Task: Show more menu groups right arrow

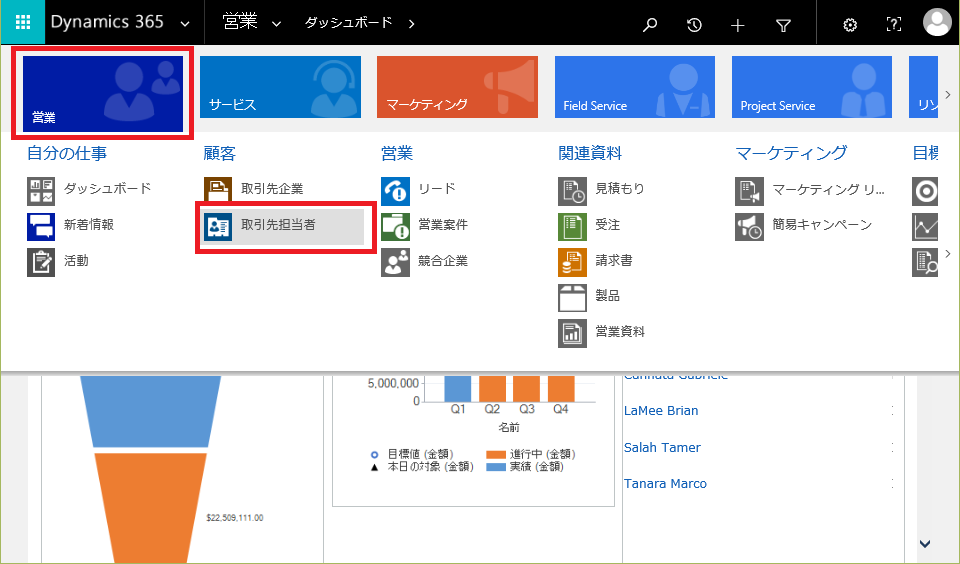Action: coord(948,254)
